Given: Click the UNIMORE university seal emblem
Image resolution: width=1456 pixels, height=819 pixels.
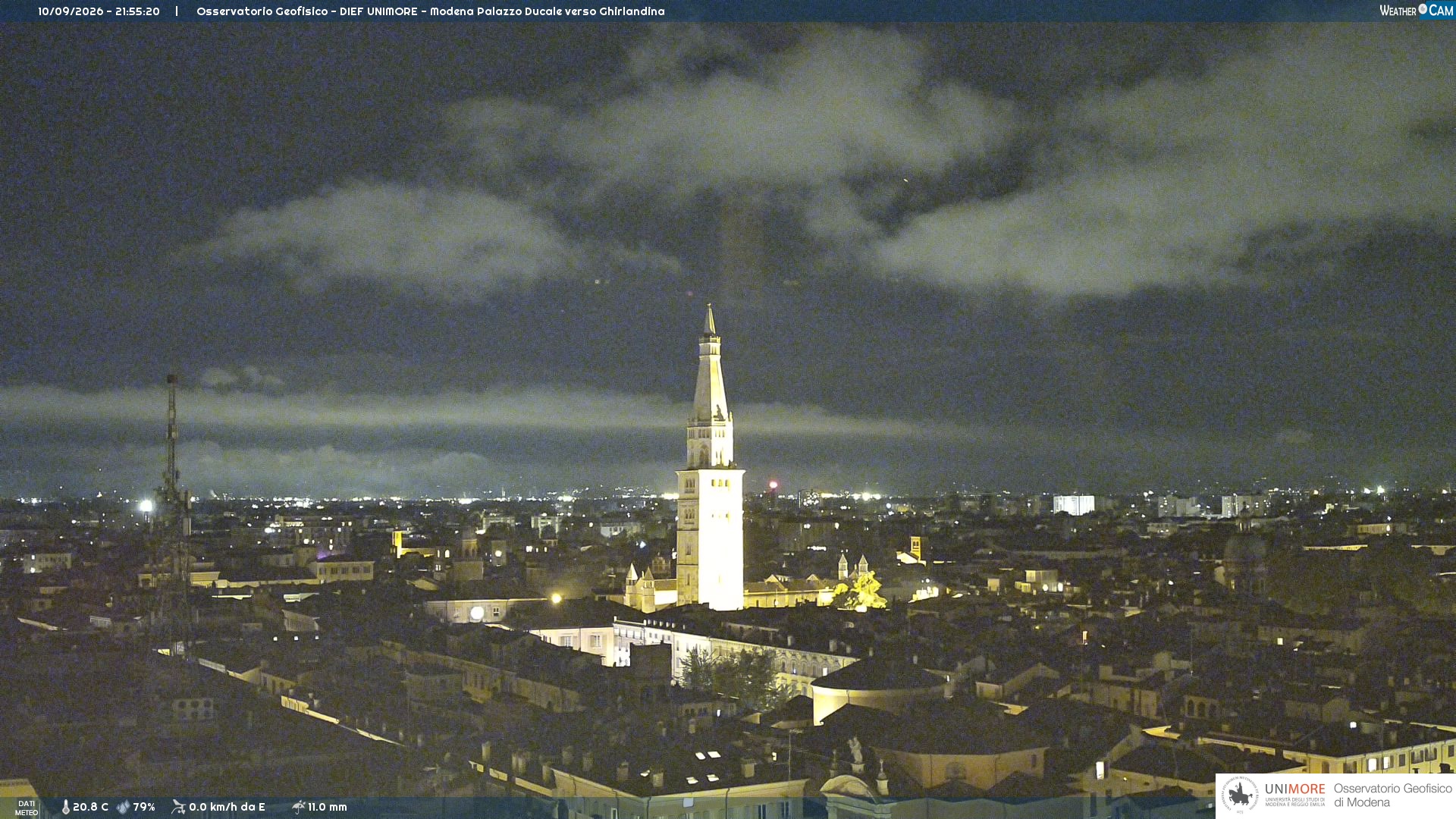Looking at the screenshot, I should point(1240,795).
